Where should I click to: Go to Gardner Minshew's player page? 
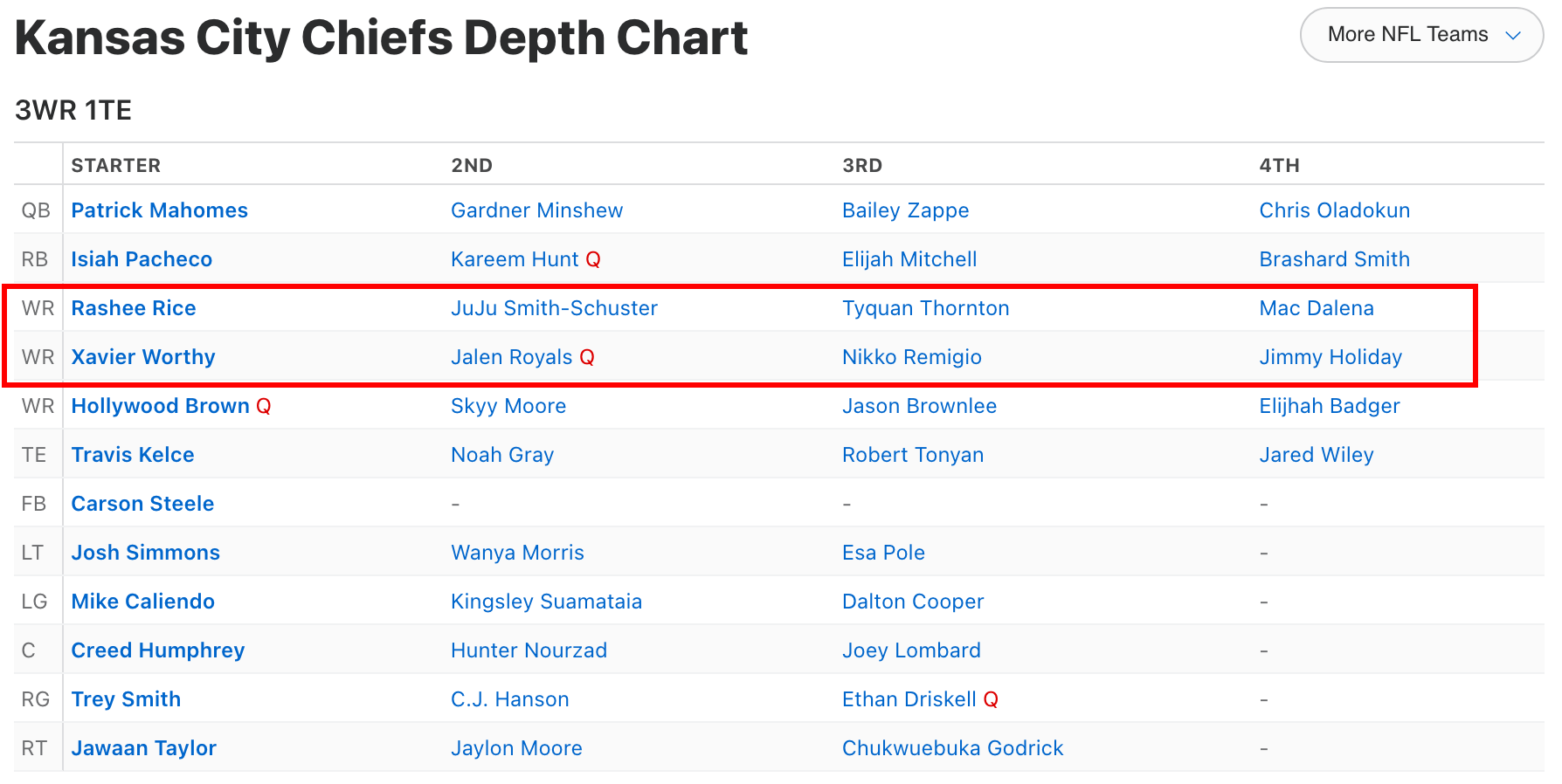(x=536, y=210)
